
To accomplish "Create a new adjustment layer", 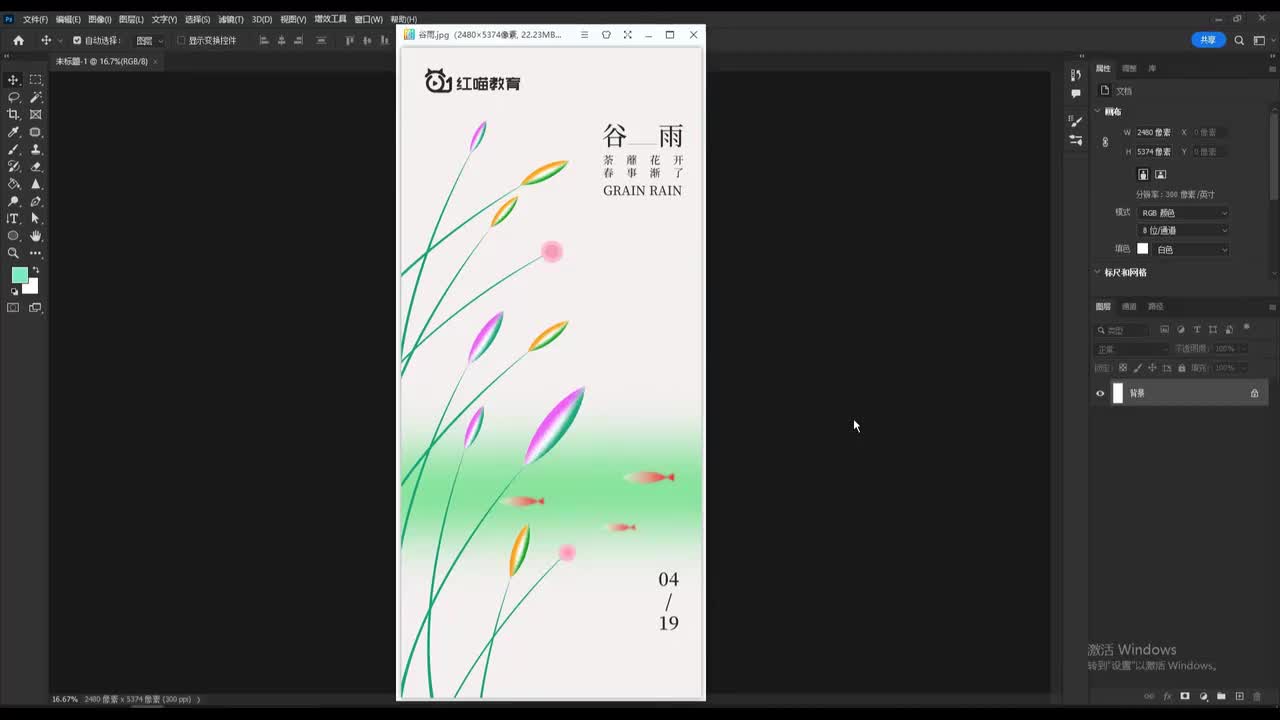I will coord(1203,696).
